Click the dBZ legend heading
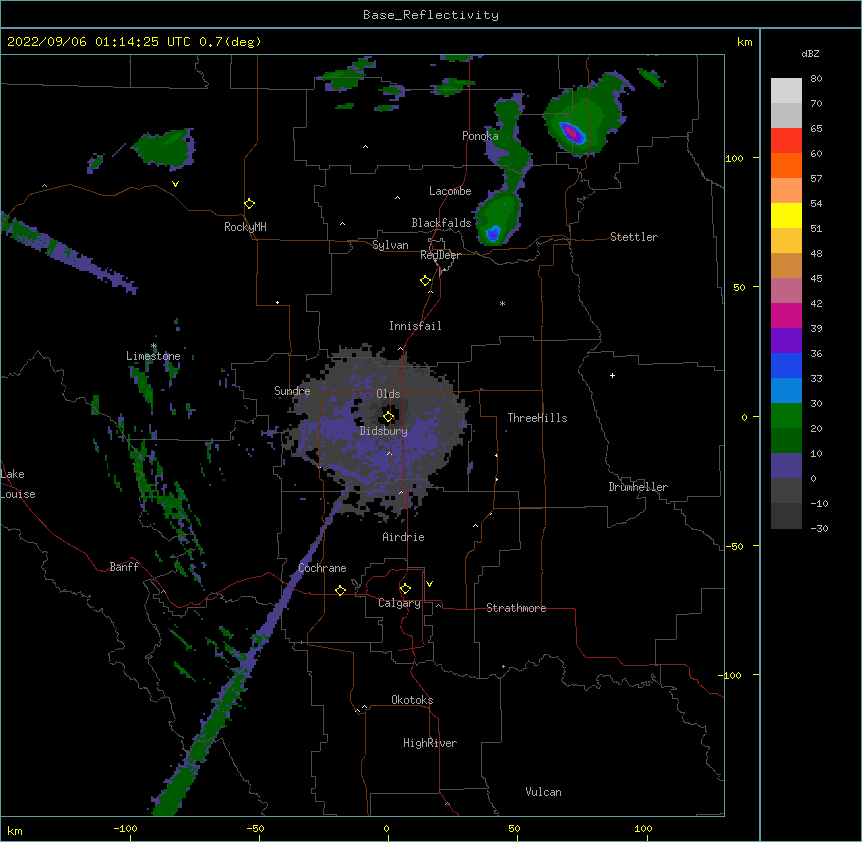The height and width of the screenshot is (842, 862). point(810,53)
